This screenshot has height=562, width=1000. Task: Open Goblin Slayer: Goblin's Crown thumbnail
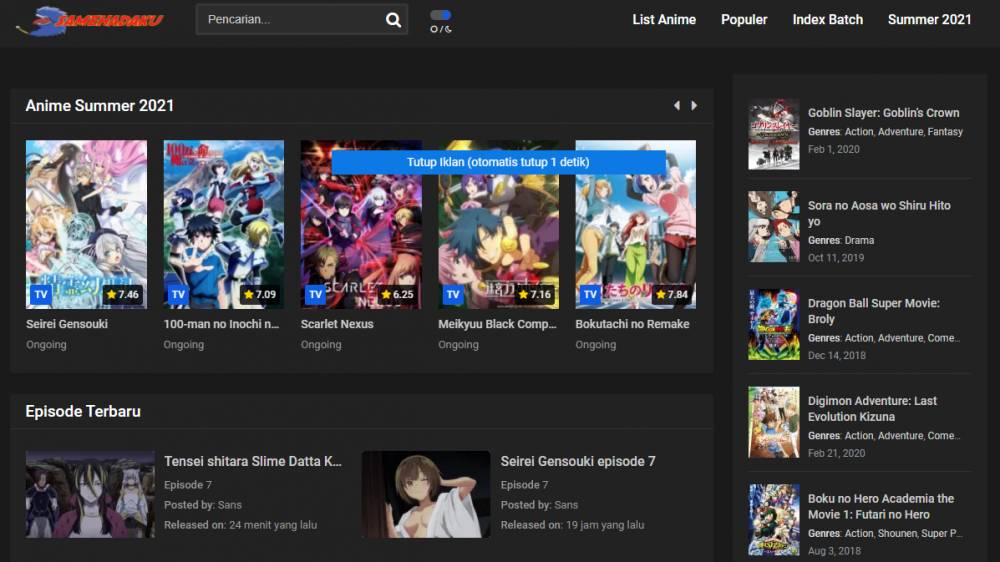(x=774, y=134)
